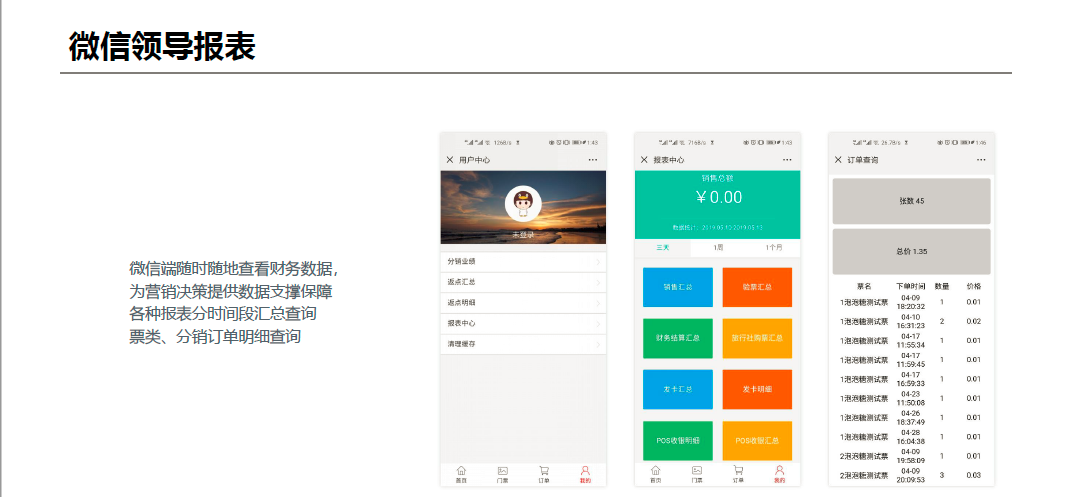Switch to the 1周 tab
Viewport: 1070px width, 497px height.
coord(717,247)
